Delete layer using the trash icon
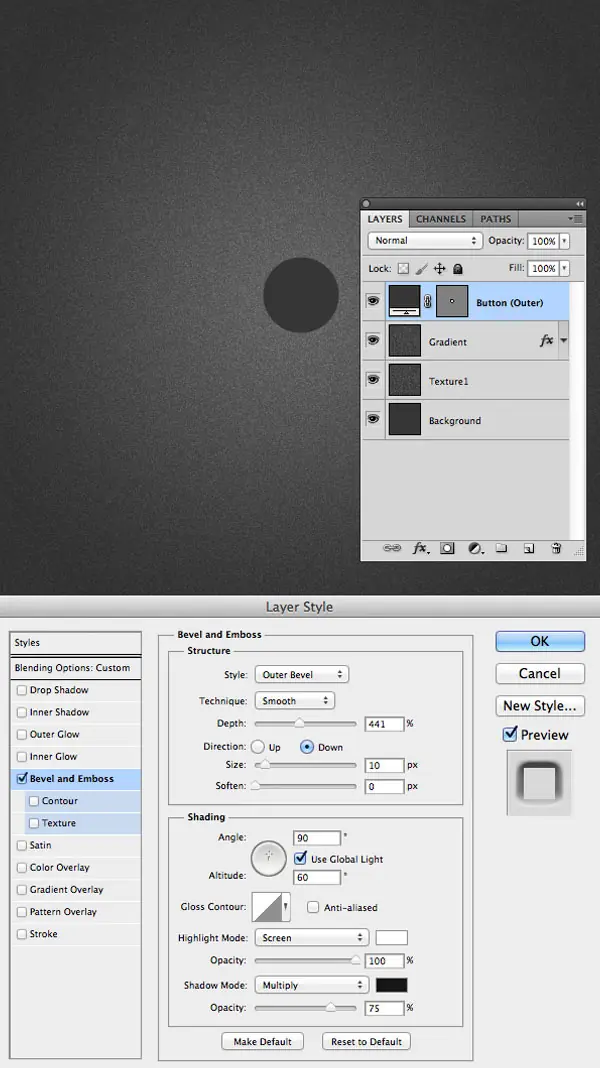Image resolution: width=600 pixels, height=1068 pixels. tap(556, 548)
